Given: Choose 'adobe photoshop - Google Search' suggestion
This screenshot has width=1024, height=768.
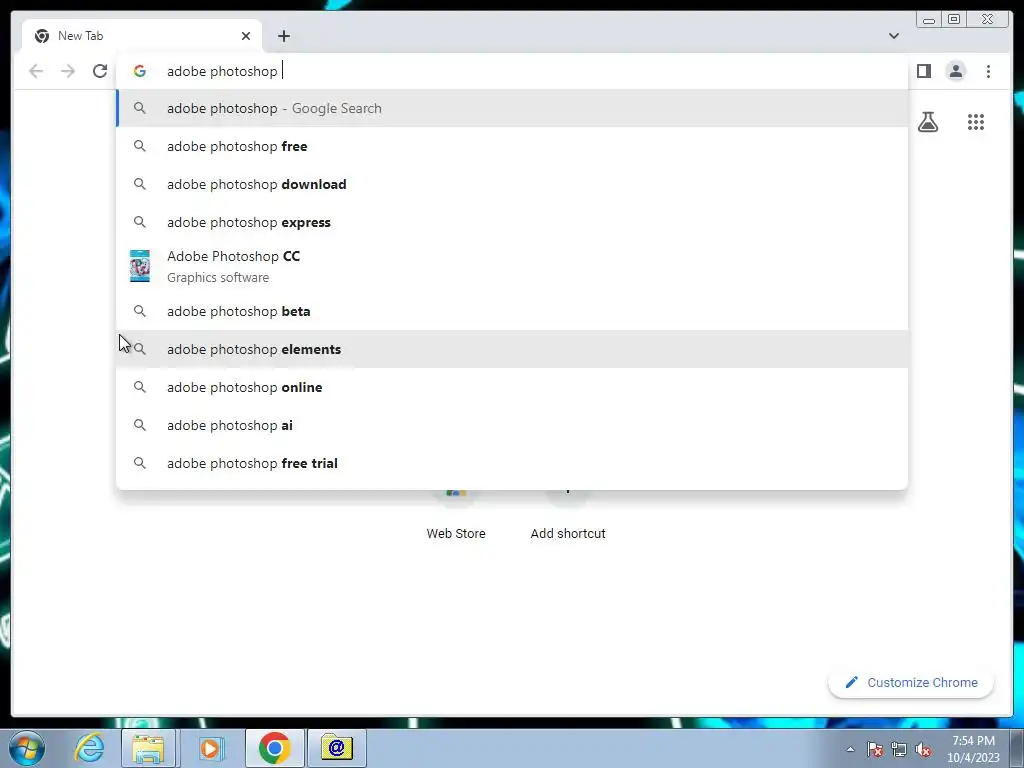Looking at the screenshot, I should (512, 108).
